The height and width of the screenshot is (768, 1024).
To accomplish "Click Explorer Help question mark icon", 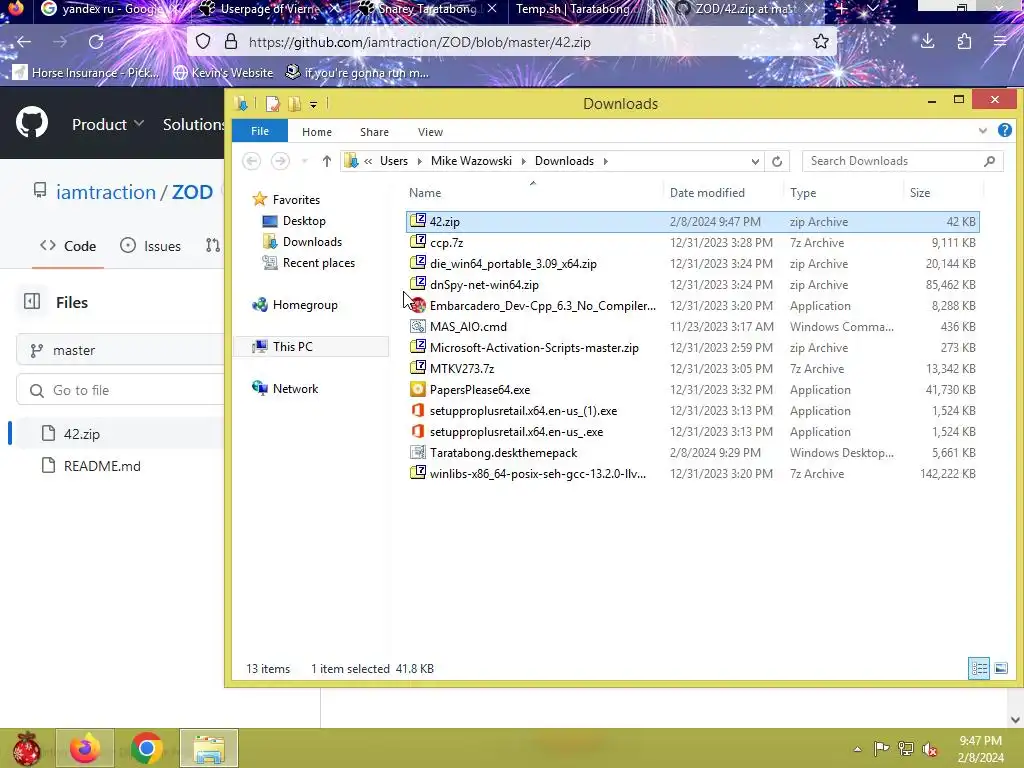I will (1004, 131).
